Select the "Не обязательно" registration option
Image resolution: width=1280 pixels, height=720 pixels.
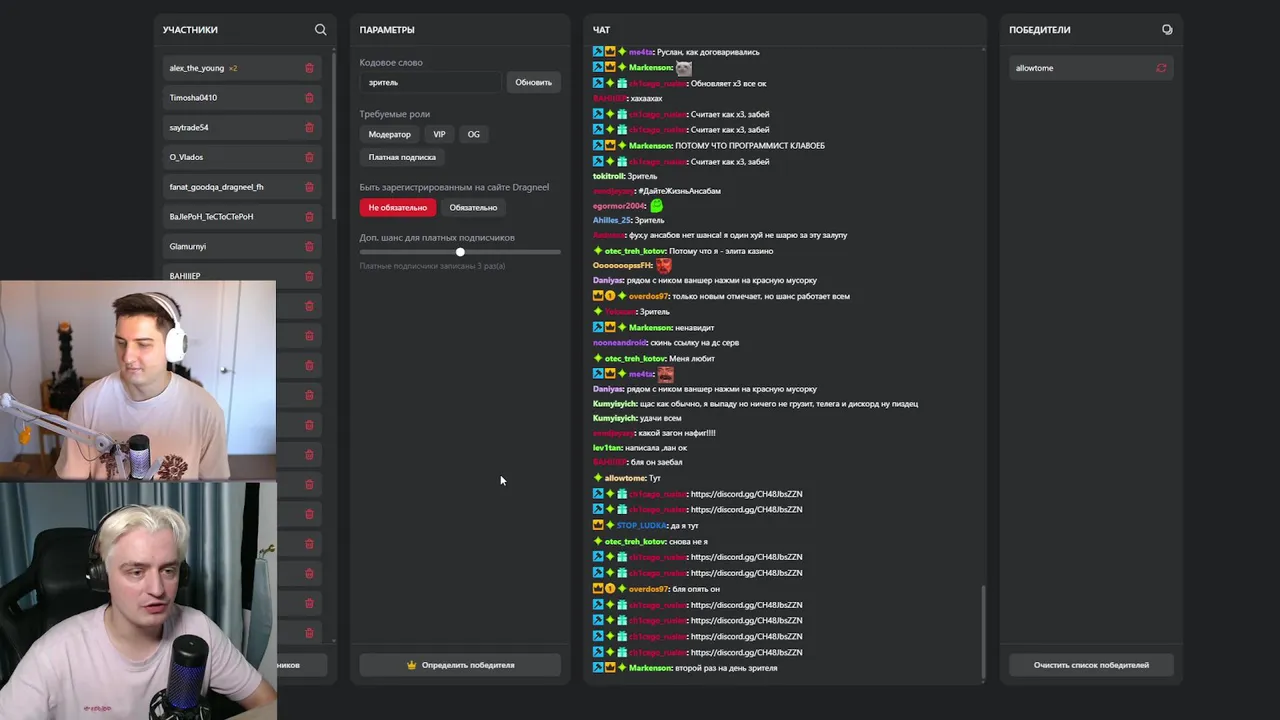[397, 208]
